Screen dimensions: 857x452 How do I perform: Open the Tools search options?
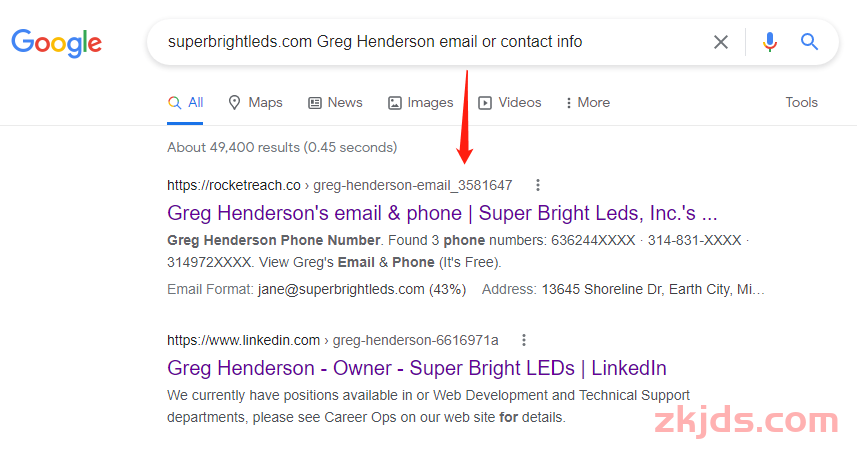[801, 102]
